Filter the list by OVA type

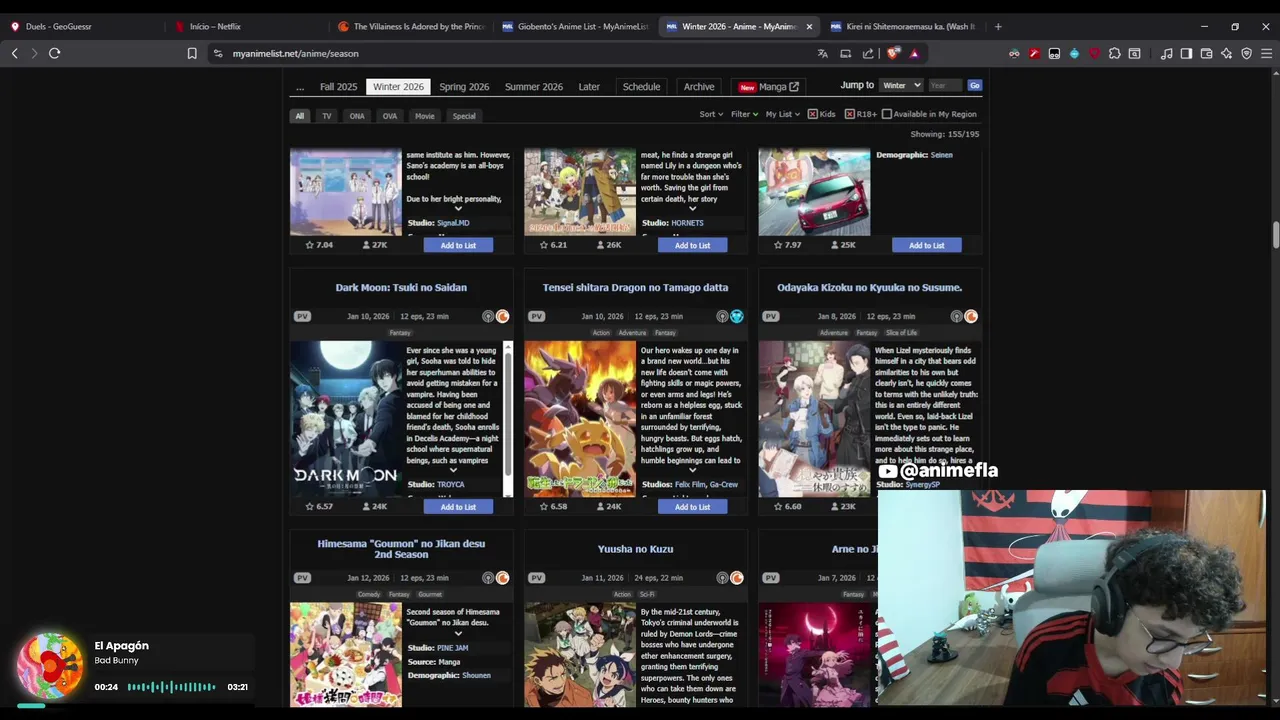click(390, 116)
